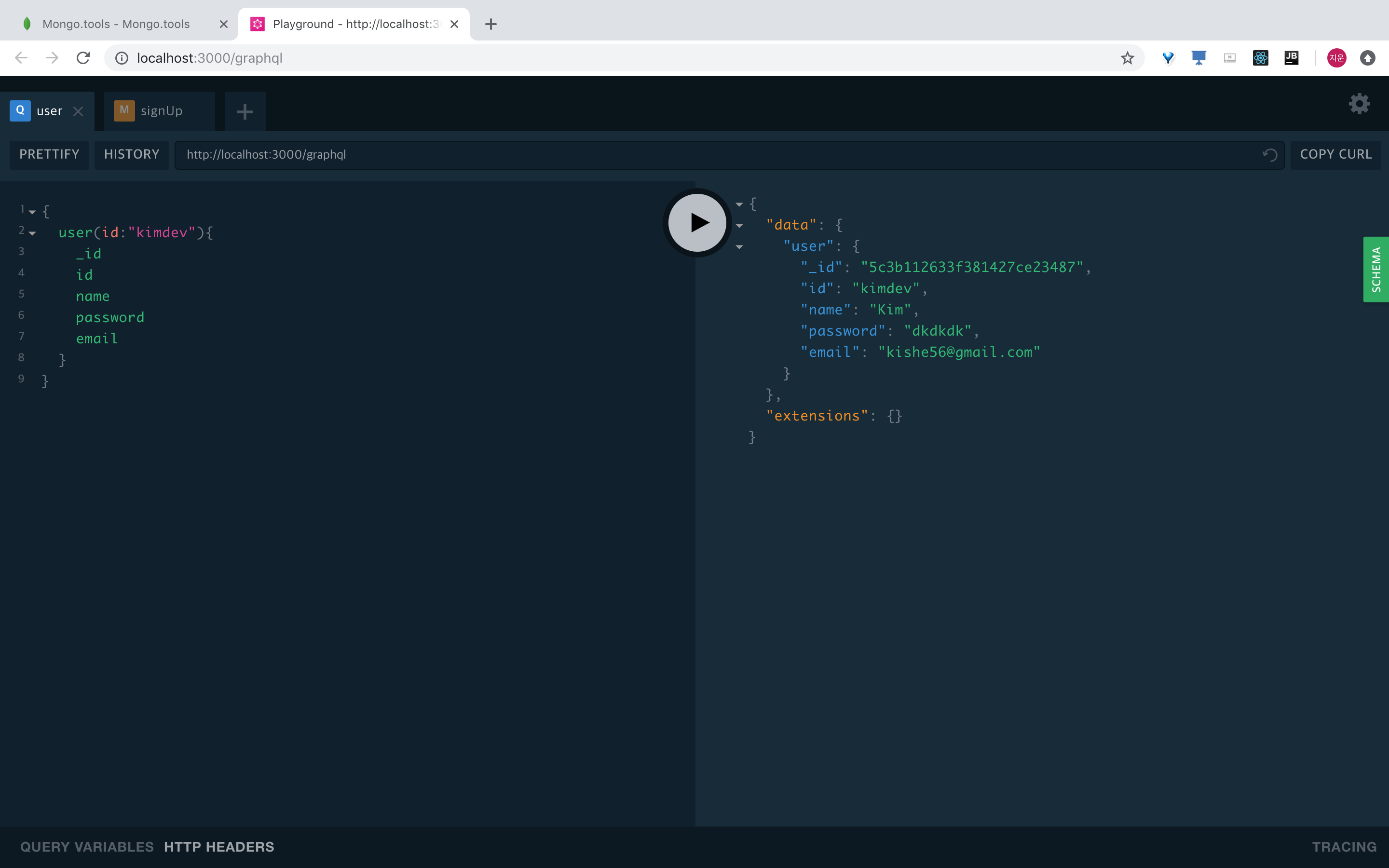Toggle the TRACING panel
The image size is (1389, 868).
(x=1344, y=847)
